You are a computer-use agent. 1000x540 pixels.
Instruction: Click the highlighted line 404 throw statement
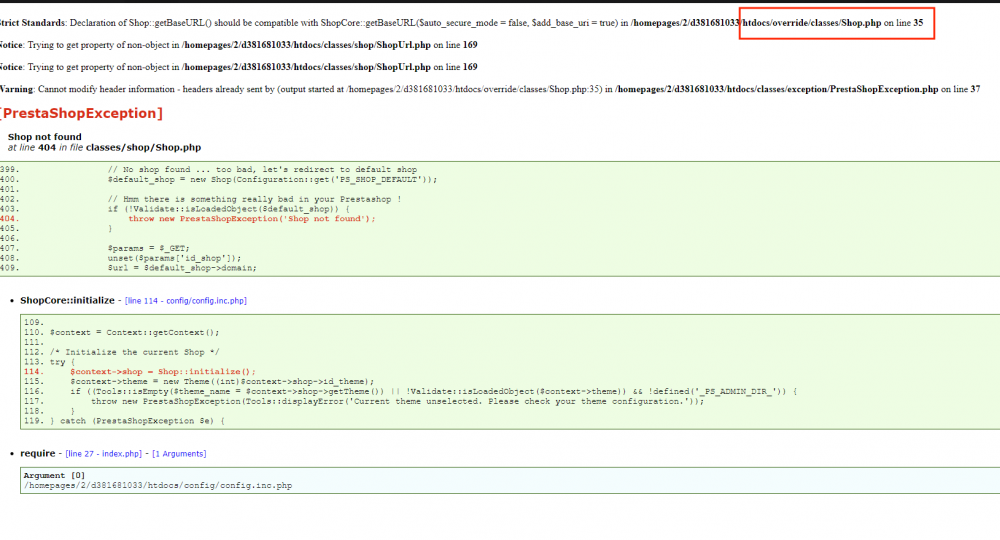tap(252, 219)
